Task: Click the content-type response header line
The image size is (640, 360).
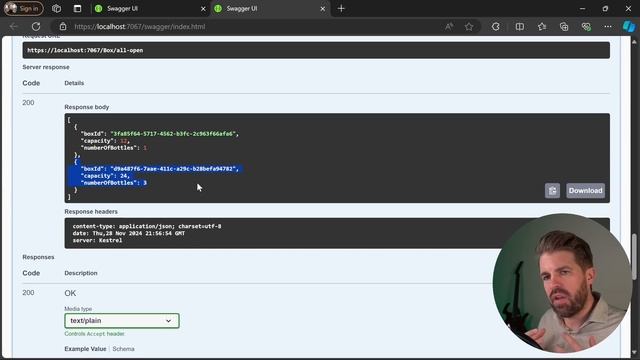Action: [147, 226]
